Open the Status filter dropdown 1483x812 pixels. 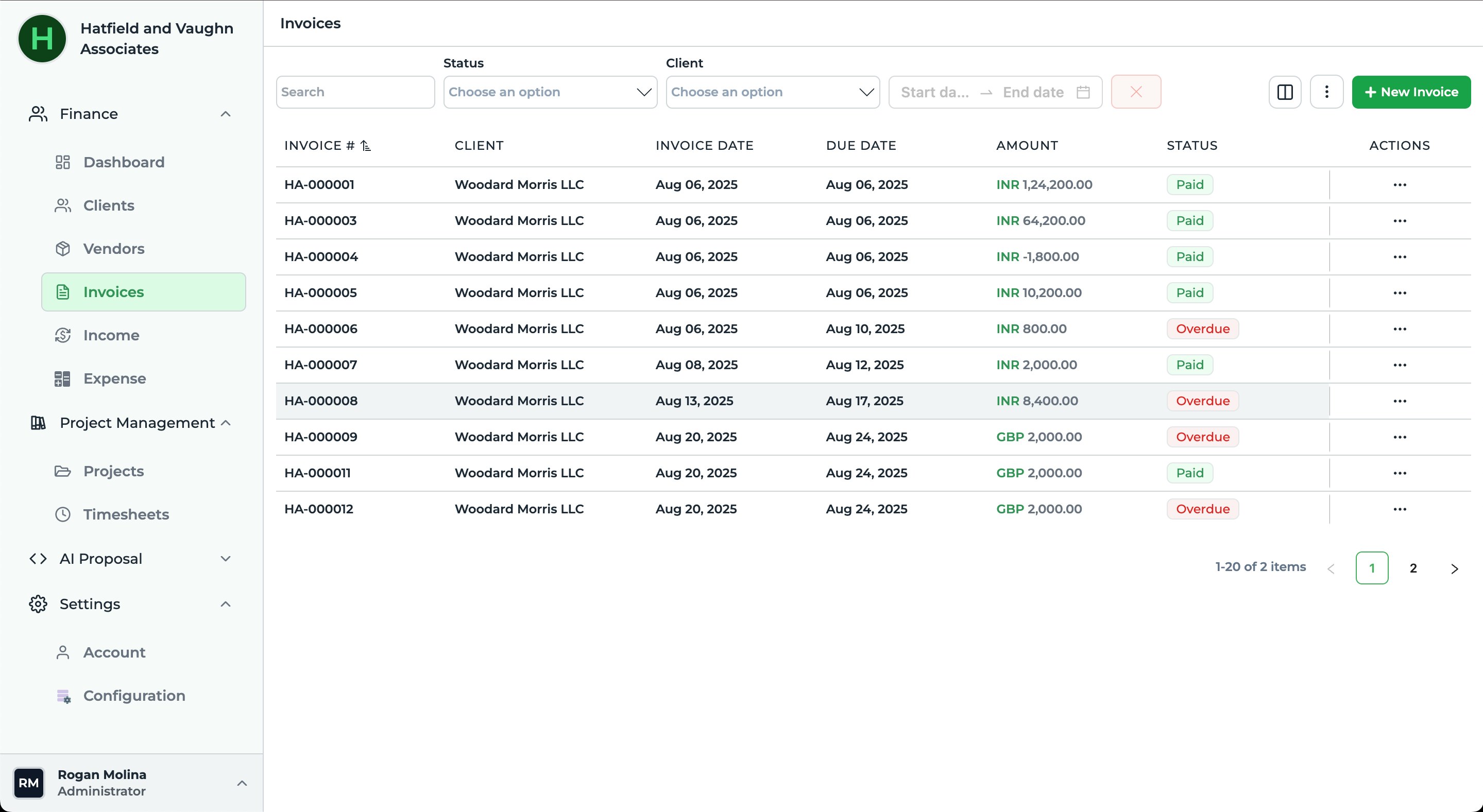point(550,92)
